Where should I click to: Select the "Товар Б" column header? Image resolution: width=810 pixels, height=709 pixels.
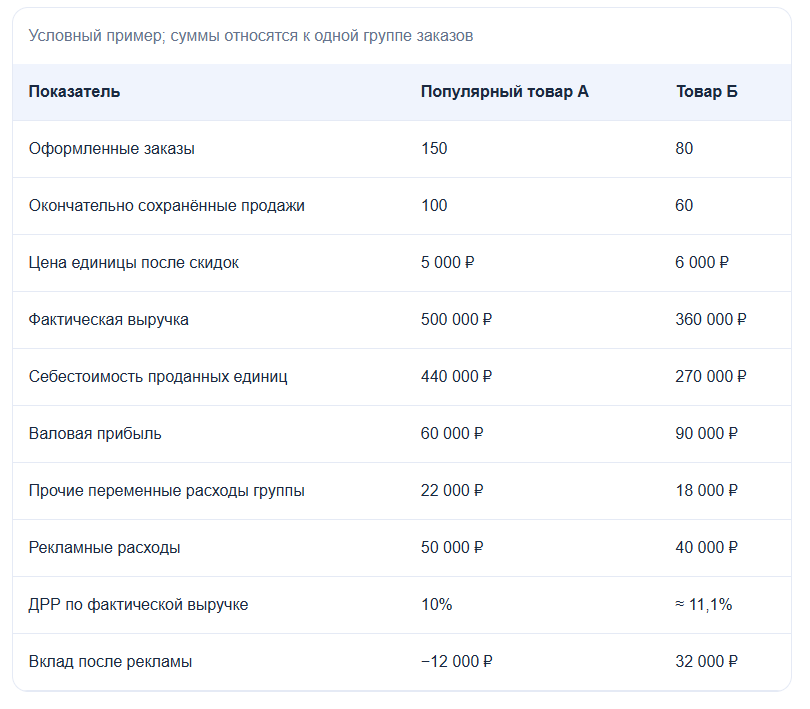pyautogui.click(x=706, y=91)
